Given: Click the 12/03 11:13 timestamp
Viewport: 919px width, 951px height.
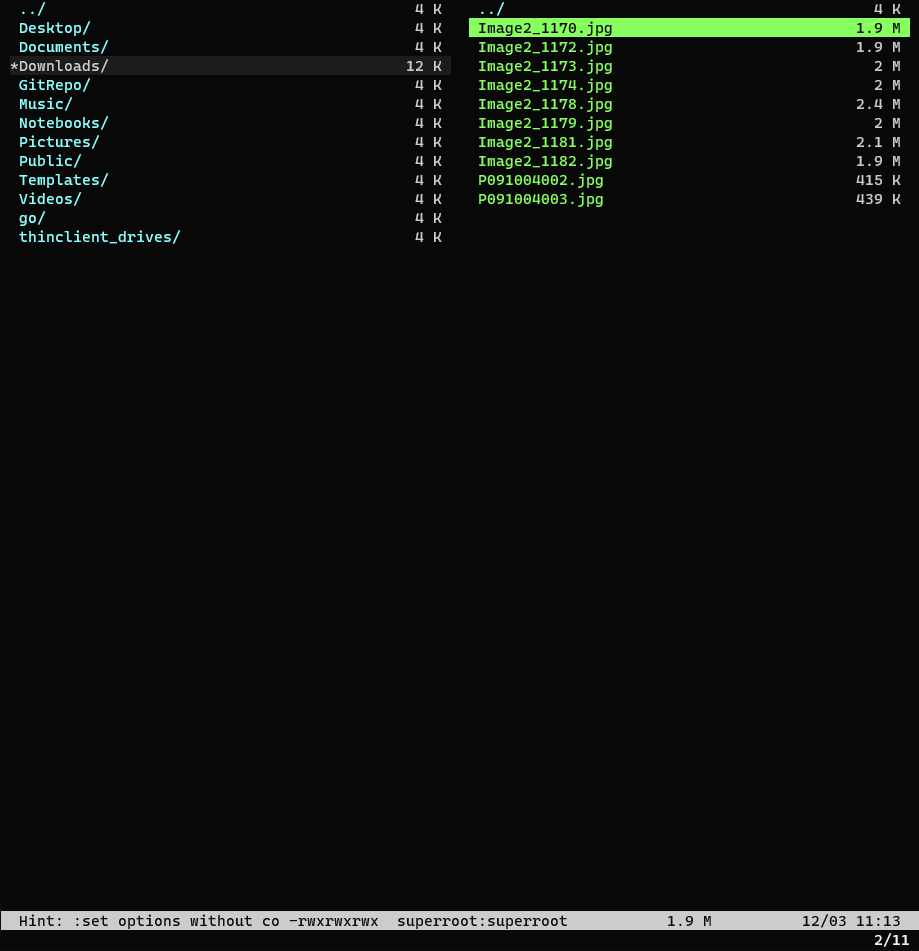Looking at the screenshot, I should tap(851, 921).
